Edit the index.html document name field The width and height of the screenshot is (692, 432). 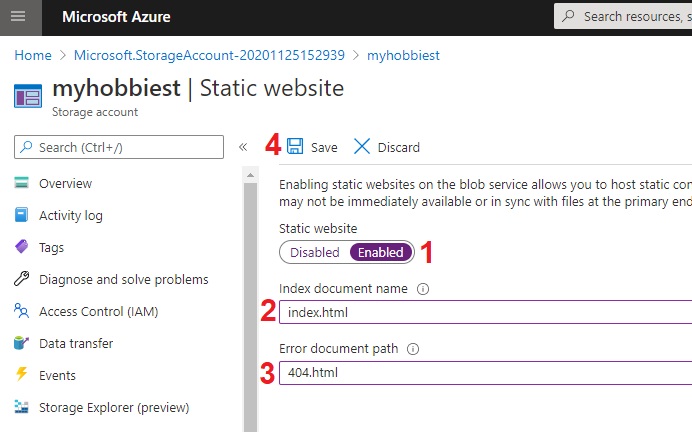tap(485, 312)
